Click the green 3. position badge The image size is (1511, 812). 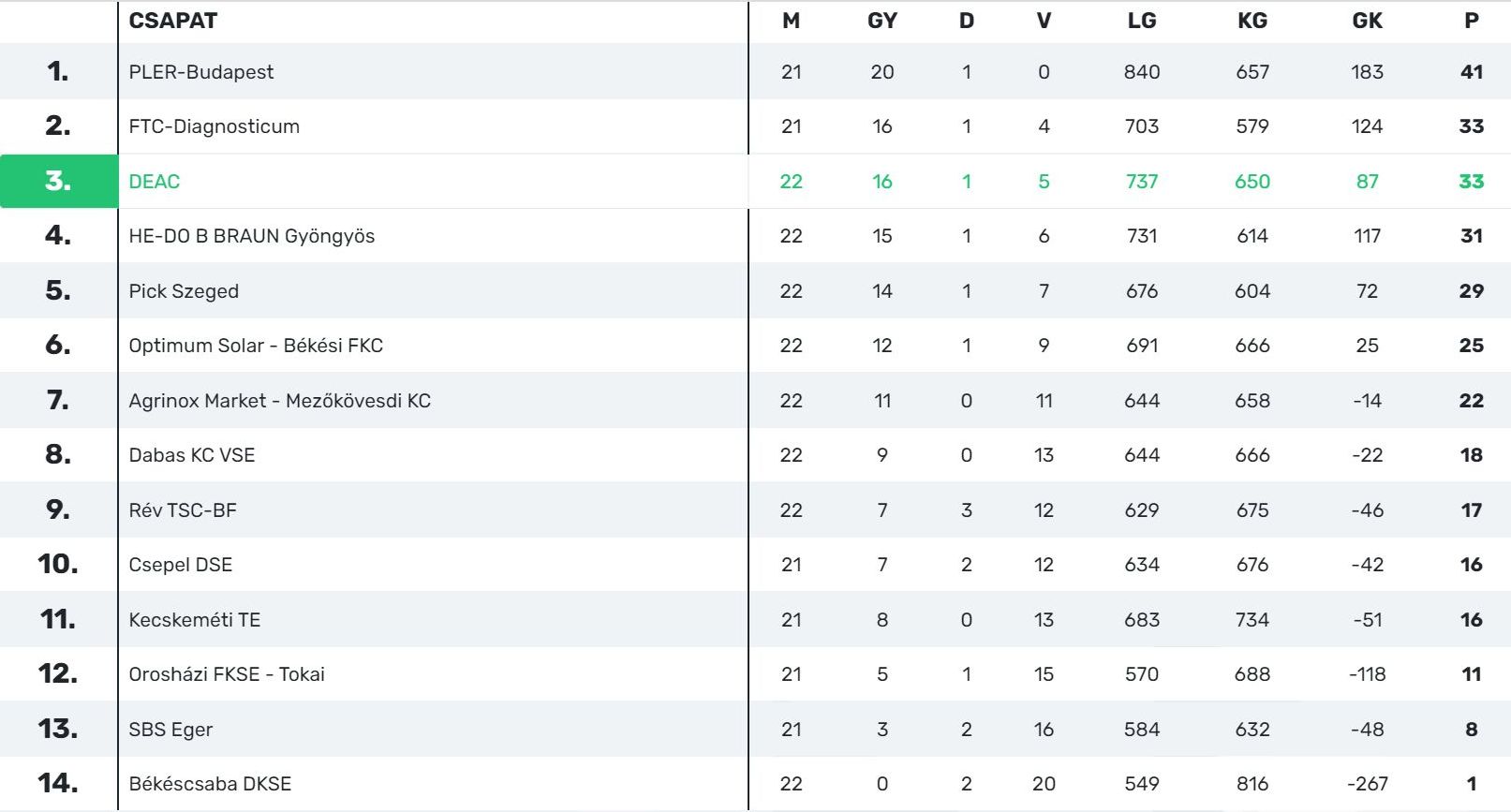tap(58, 181)
